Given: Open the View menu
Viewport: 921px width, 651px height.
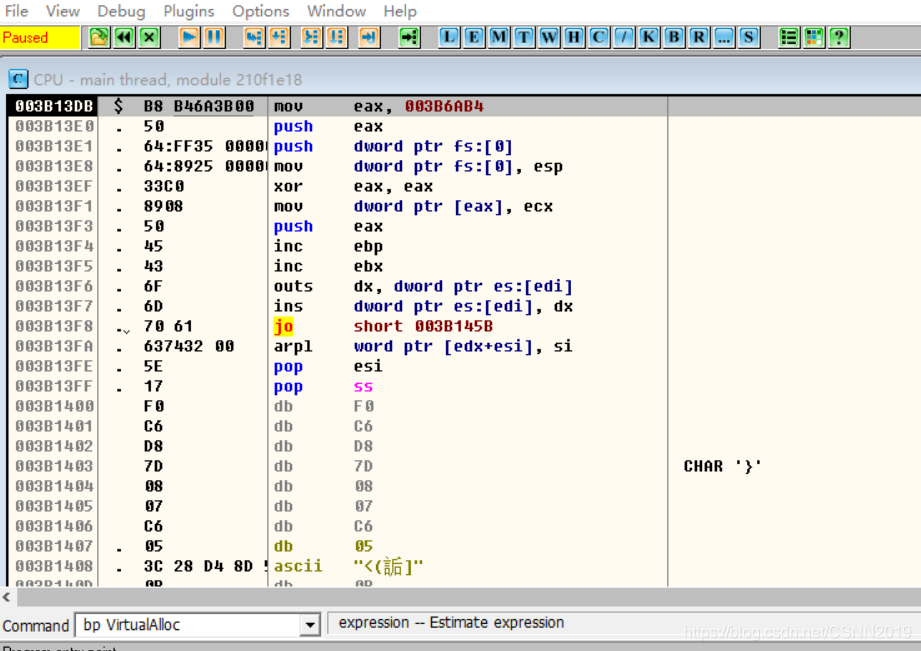Looking at the screenshot, I should tap(62, 11).
